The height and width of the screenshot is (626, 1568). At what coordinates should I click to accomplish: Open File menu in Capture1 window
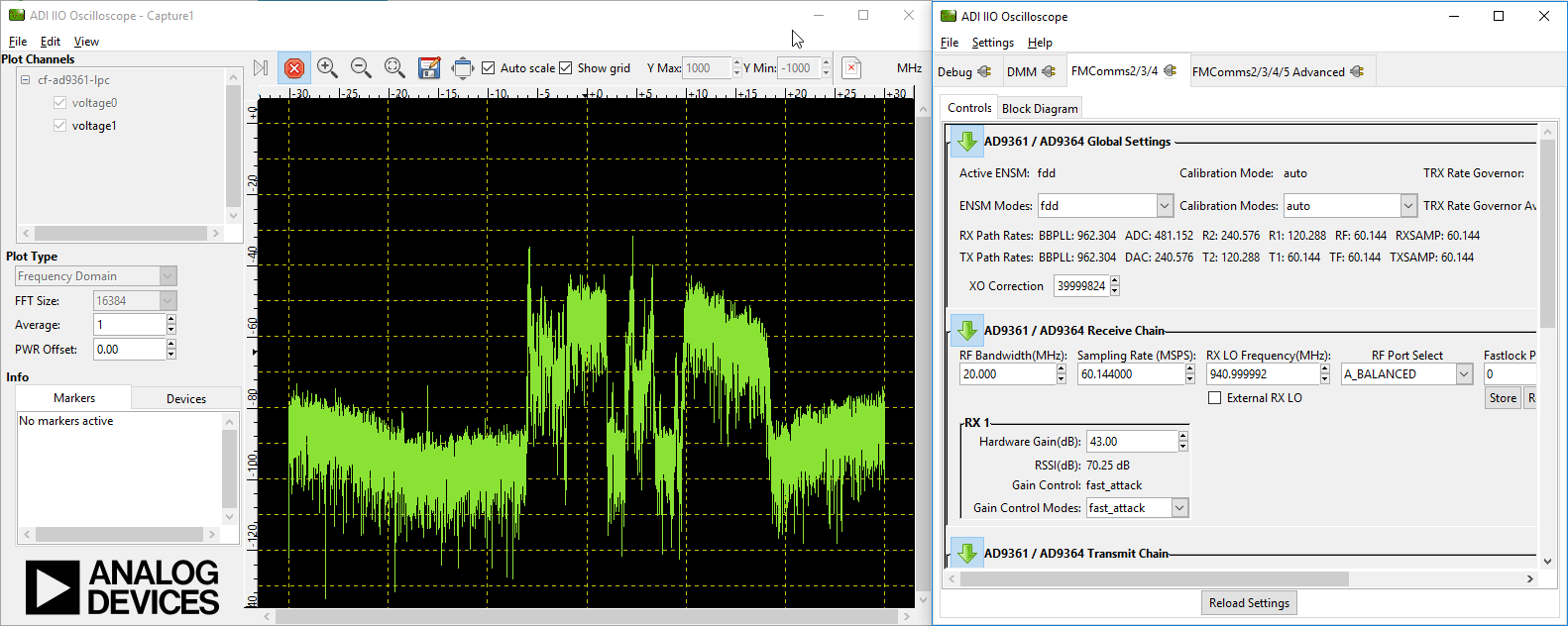18,42
